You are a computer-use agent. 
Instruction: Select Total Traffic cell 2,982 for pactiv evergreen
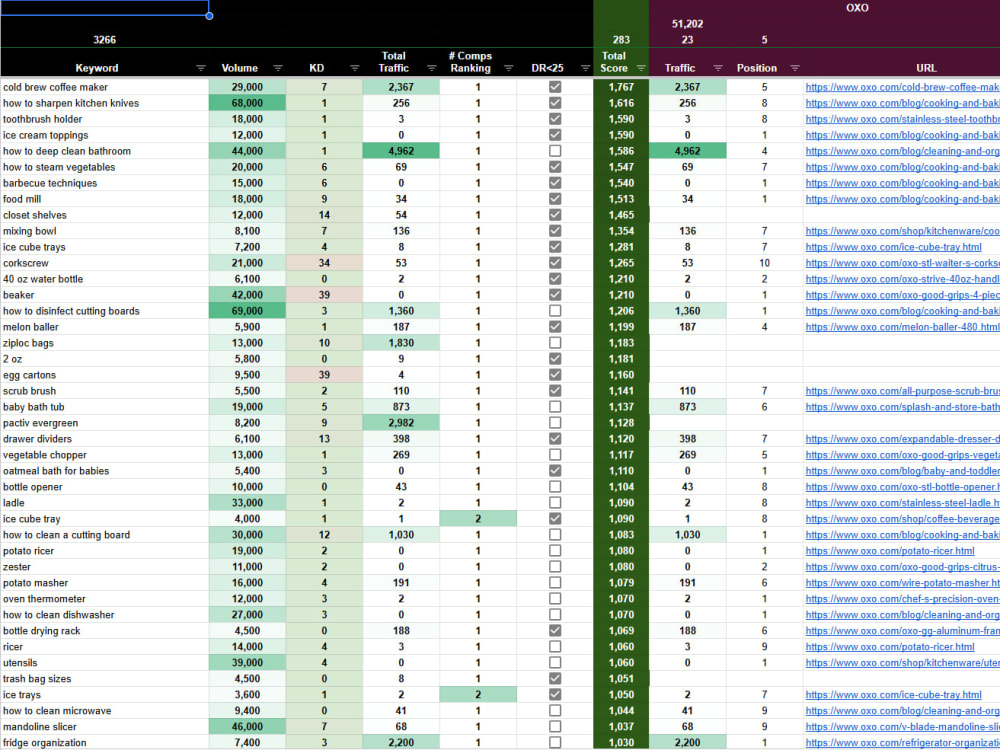(x=401, y=423)
